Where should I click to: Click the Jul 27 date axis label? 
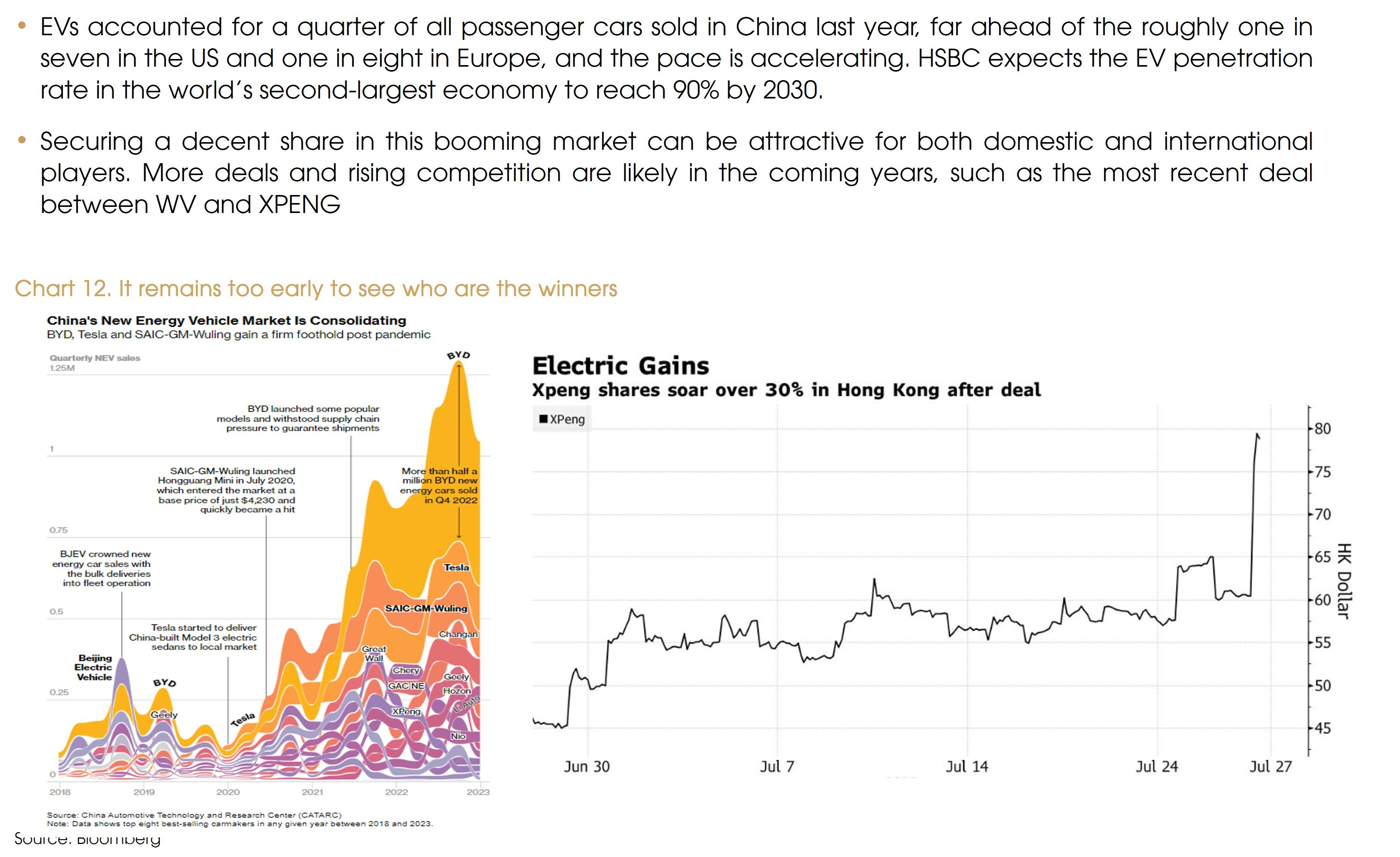1270,767
